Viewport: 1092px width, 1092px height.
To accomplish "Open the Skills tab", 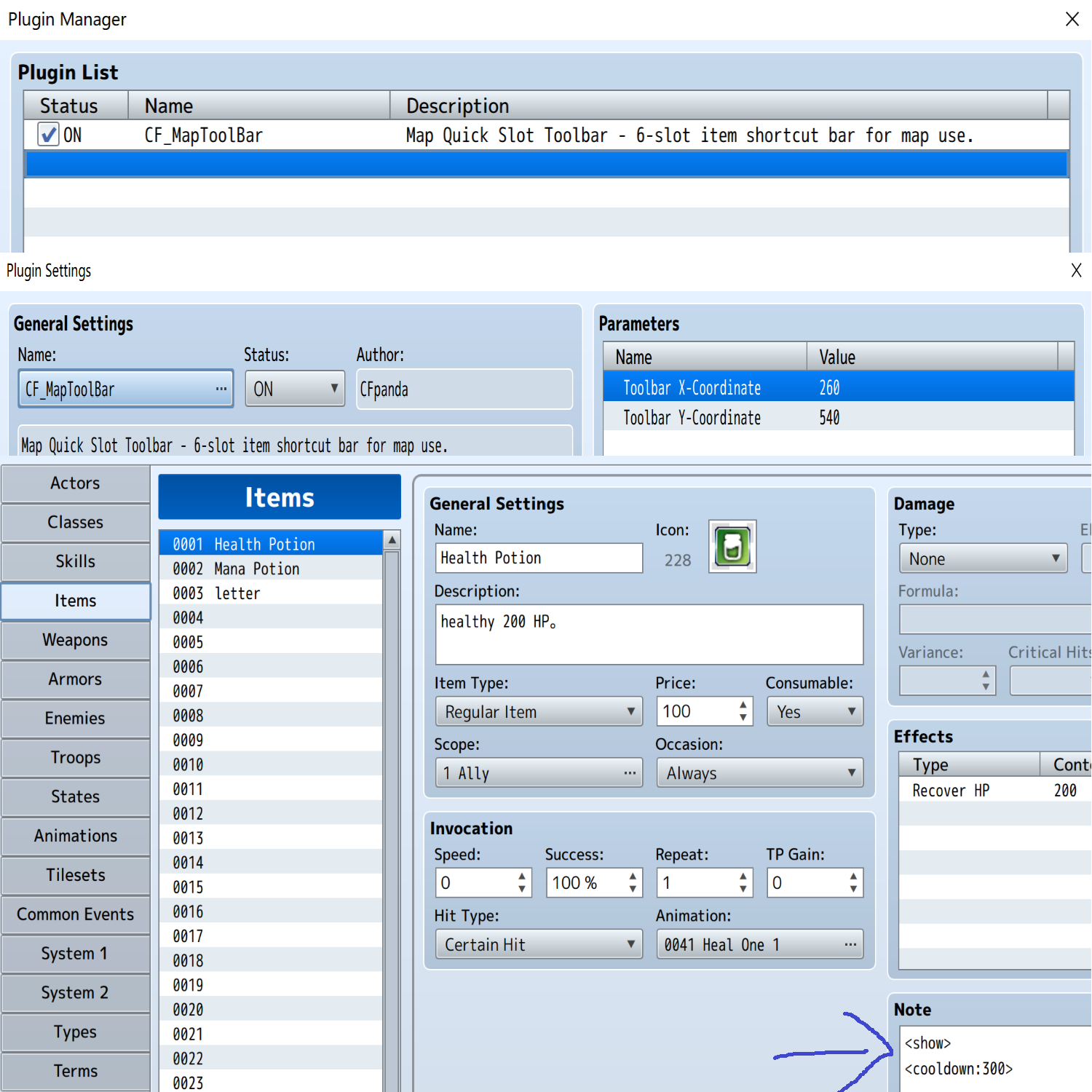I will tap(75, 562).
